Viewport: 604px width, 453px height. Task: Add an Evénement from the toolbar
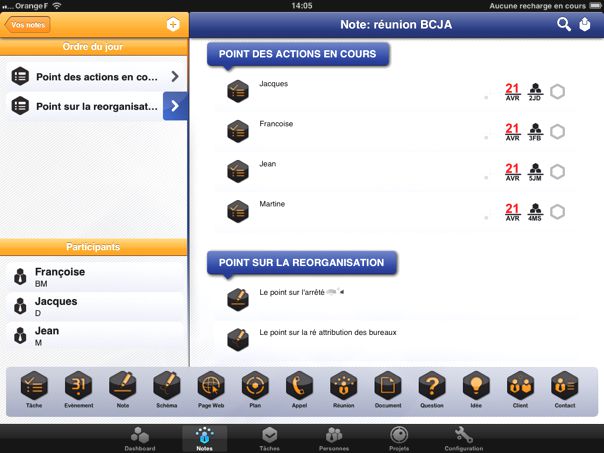(x=77, y=388)
